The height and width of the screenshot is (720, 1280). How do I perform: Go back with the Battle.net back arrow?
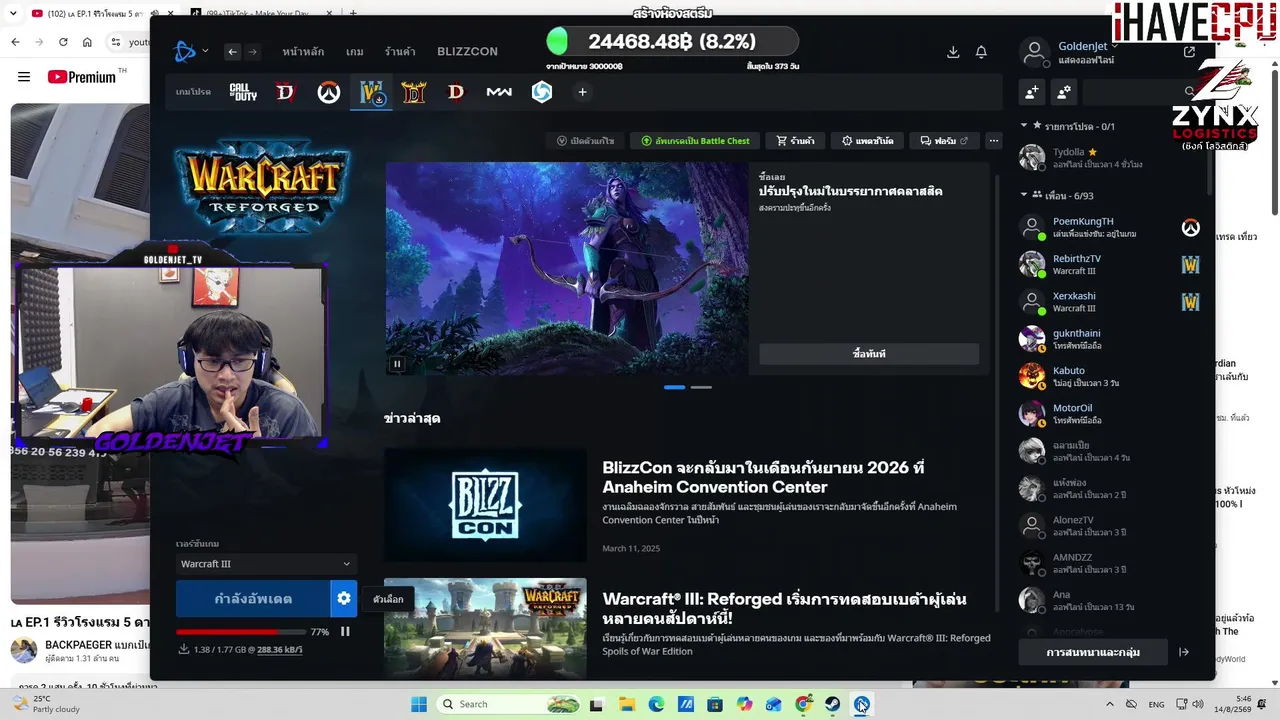[232, 52]
